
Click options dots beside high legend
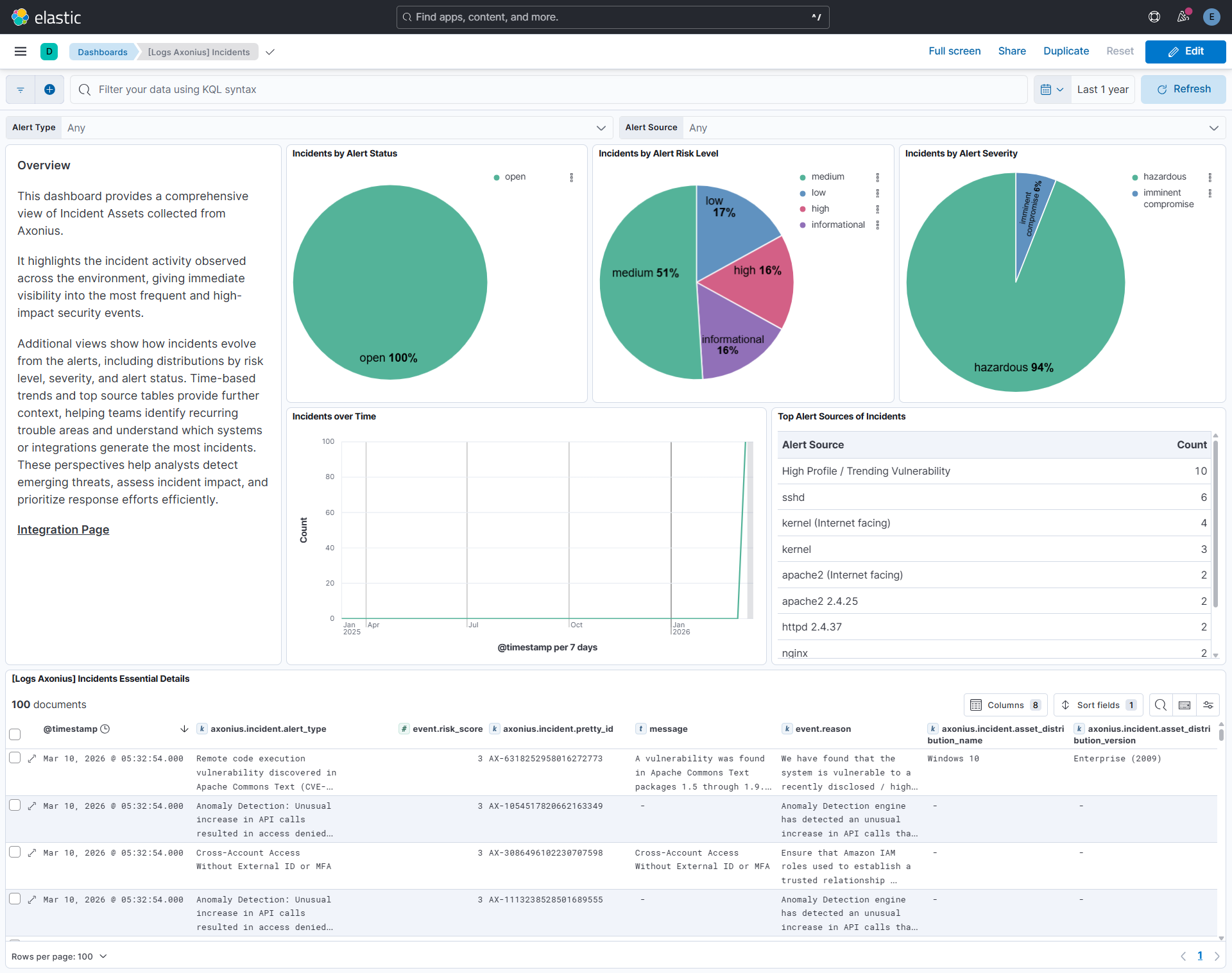(877, 209)
